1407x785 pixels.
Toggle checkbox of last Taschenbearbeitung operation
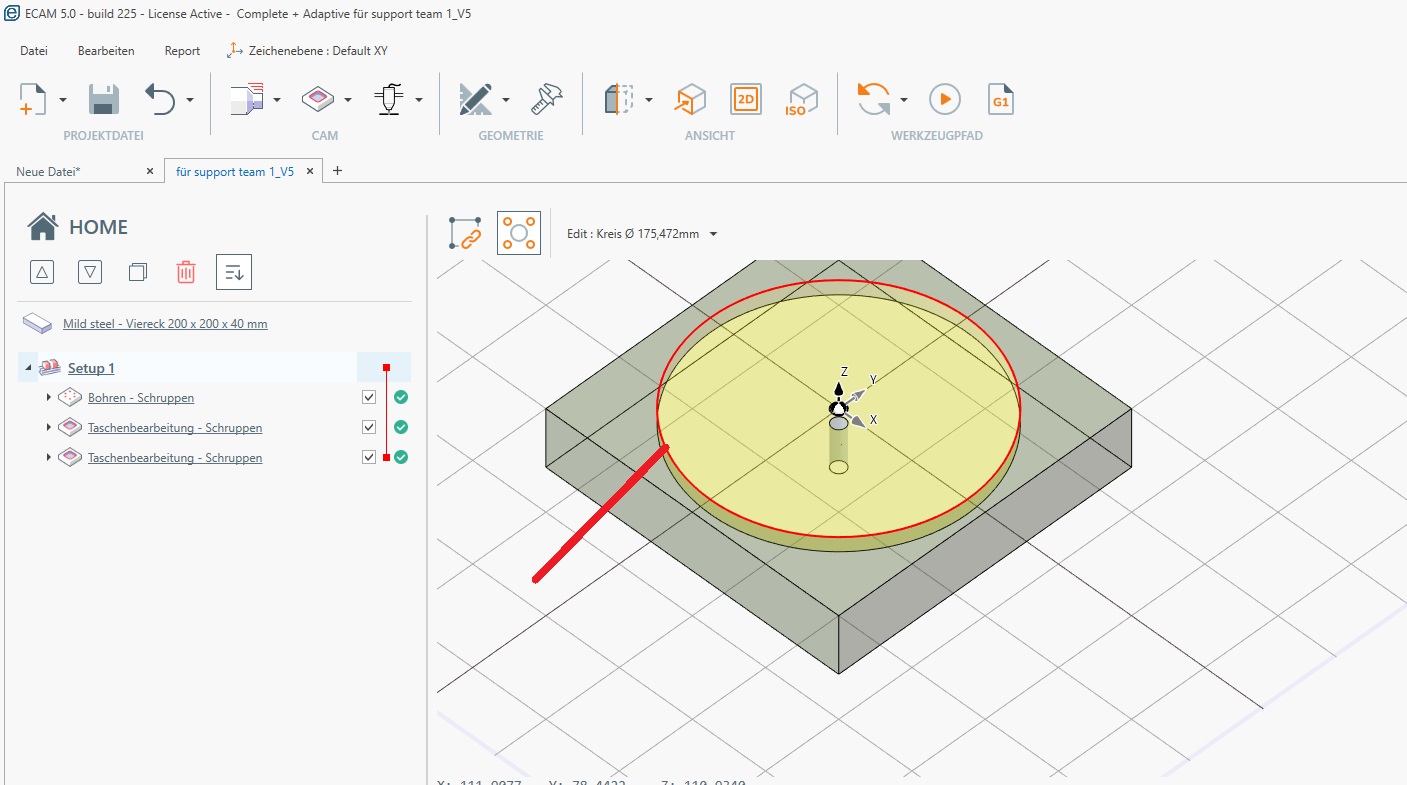click(x=369, y=458)
